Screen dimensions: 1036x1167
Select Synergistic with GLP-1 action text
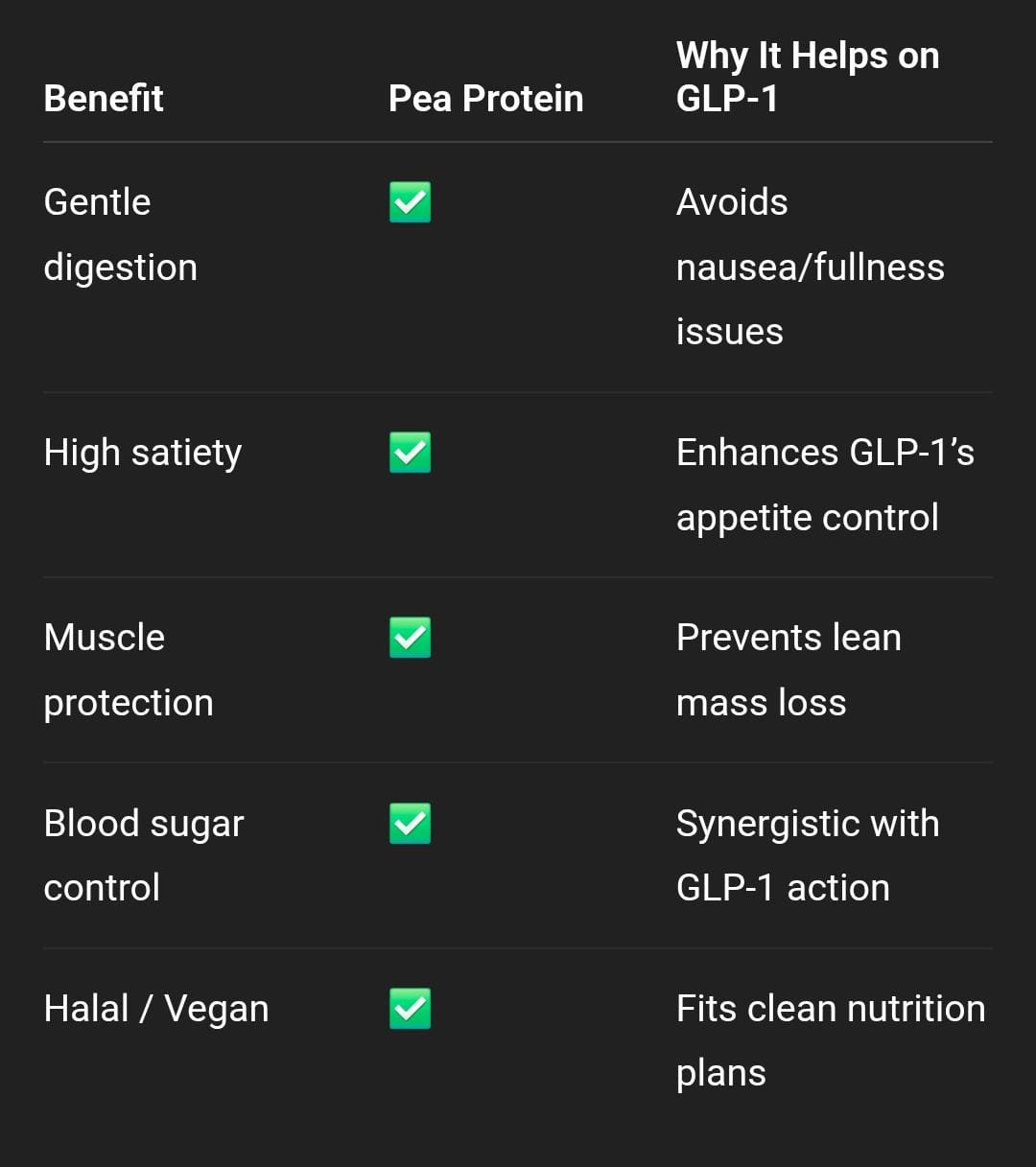click(x=808, y=855)
